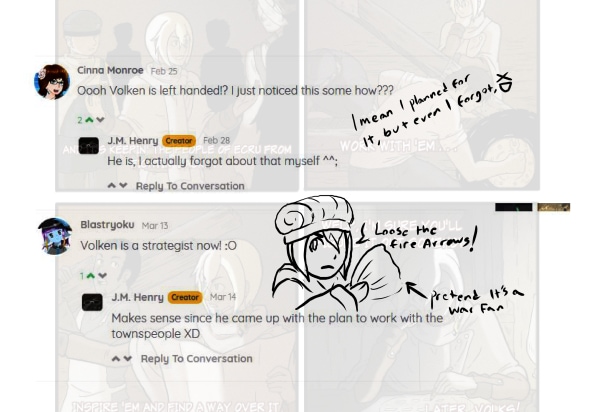Image resolution: width=600 pixels, height=412 pixels.
Task: Click J.M. Henry name on Feb 28 reply
Action: click(x=133, y=141)
